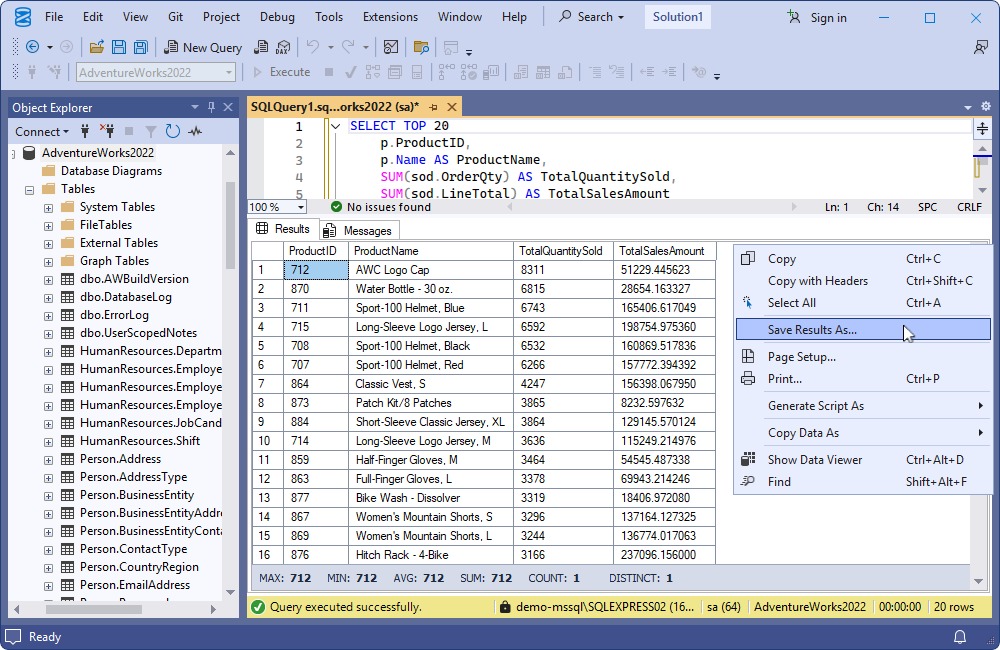Click the ProductName column header

coord(430,251)
